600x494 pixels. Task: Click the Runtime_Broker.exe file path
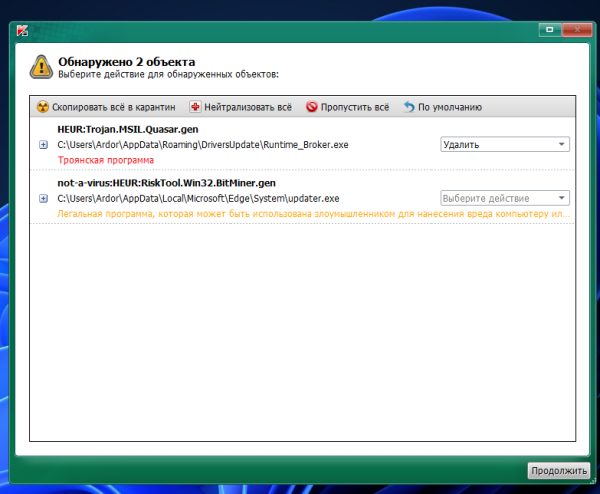(x=203, y=145)
